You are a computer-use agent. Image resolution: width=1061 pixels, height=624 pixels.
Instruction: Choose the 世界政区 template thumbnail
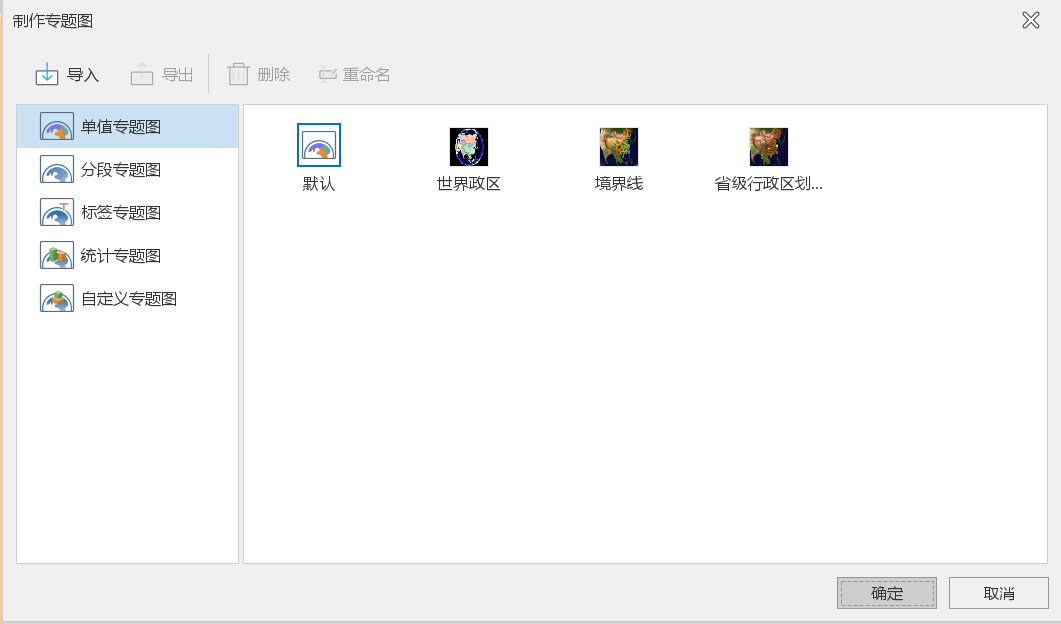click(468, 146)
